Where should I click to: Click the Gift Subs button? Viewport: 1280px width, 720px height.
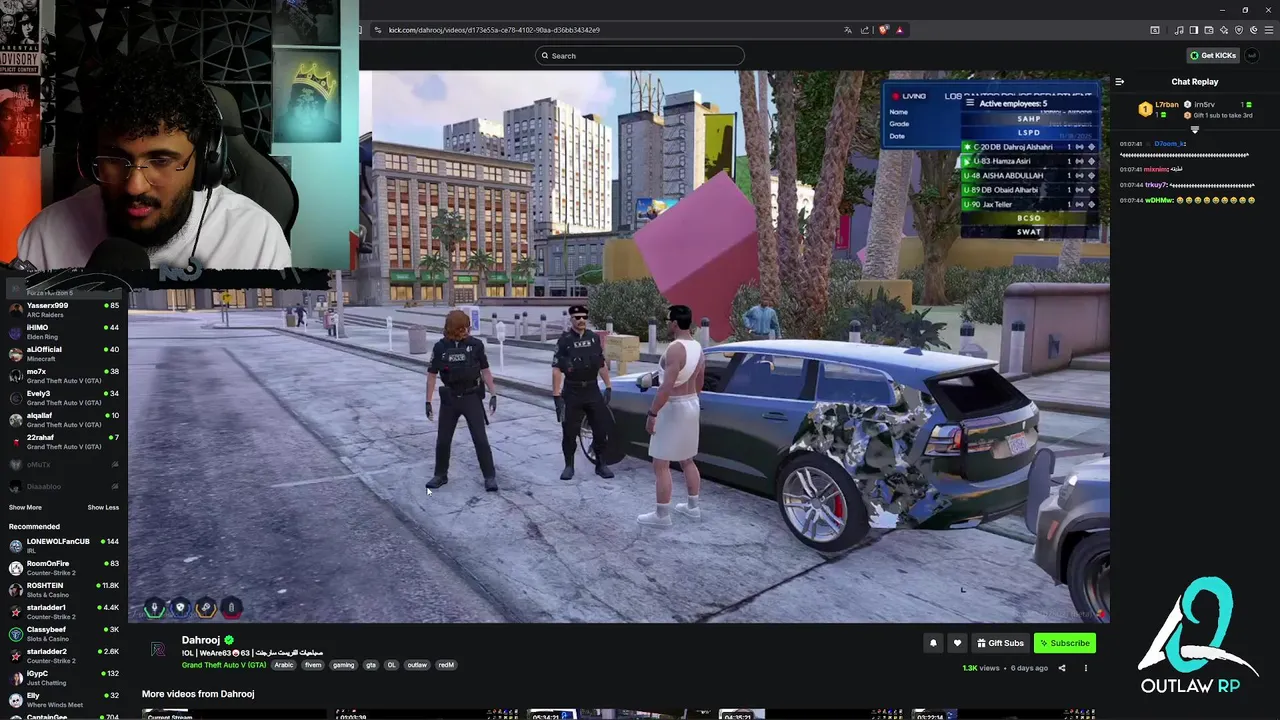tap(1000, 643)
